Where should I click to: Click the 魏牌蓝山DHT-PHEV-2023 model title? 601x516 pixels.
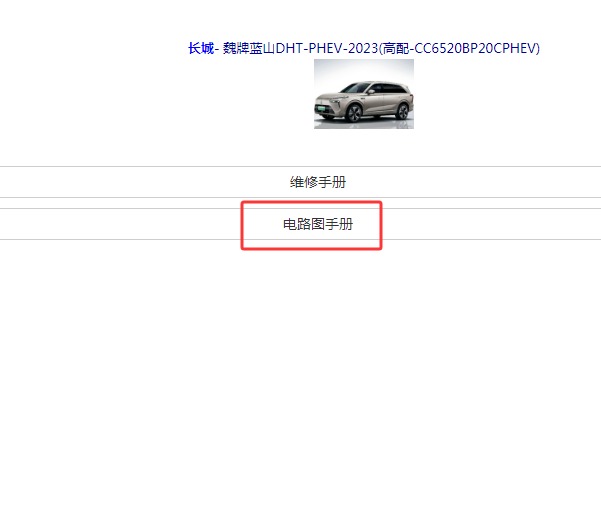tap(381, 48)
